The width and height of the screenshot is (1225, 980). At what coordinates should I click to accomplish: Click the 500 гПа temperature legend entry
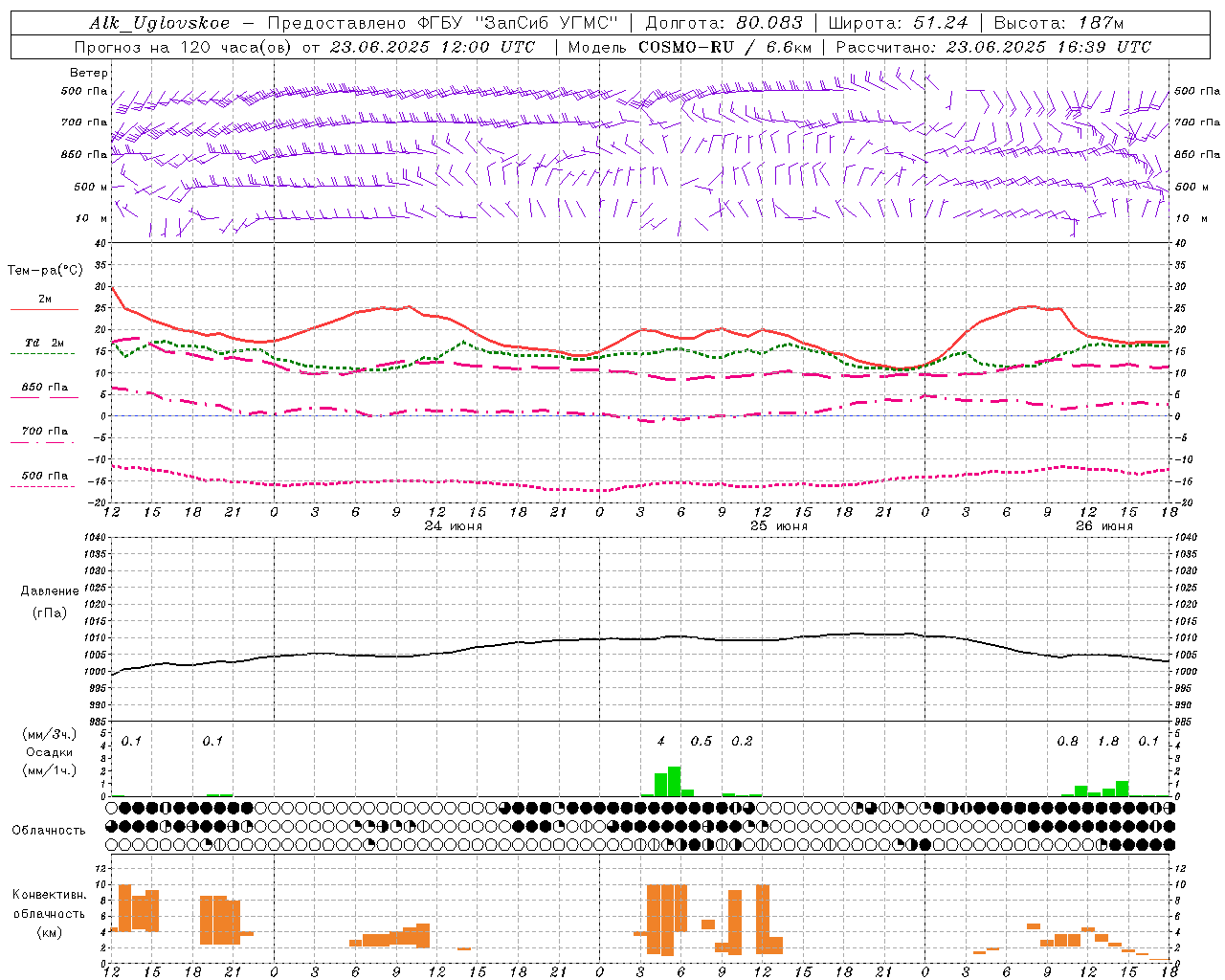pos(44,476)
